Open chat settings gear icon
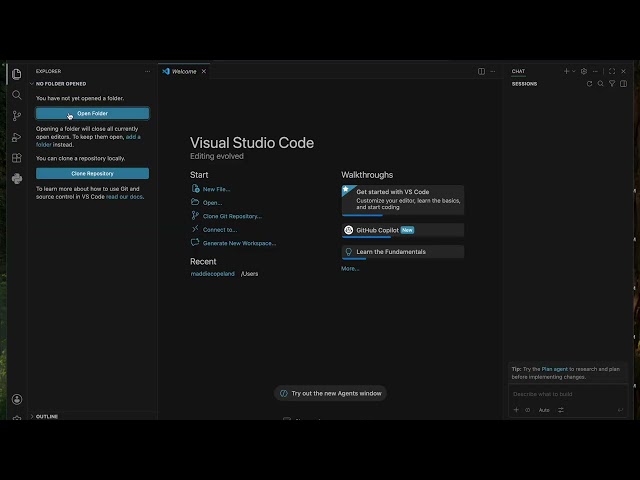Viewport: 640px width, 480px height. [x=584, y=71]
